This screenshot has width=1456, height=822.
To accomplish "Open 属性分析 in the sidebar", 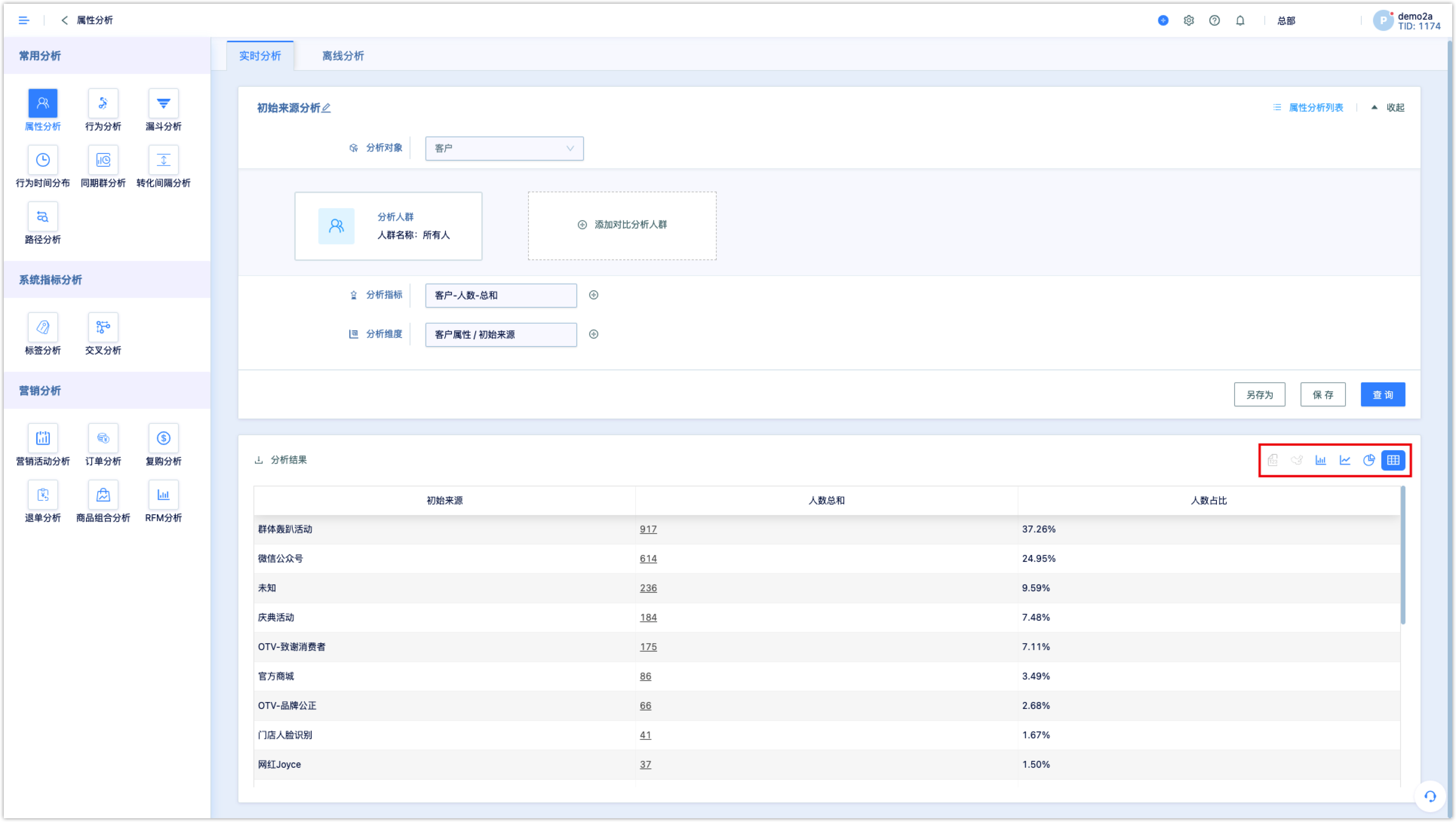I will coord(42,110).
